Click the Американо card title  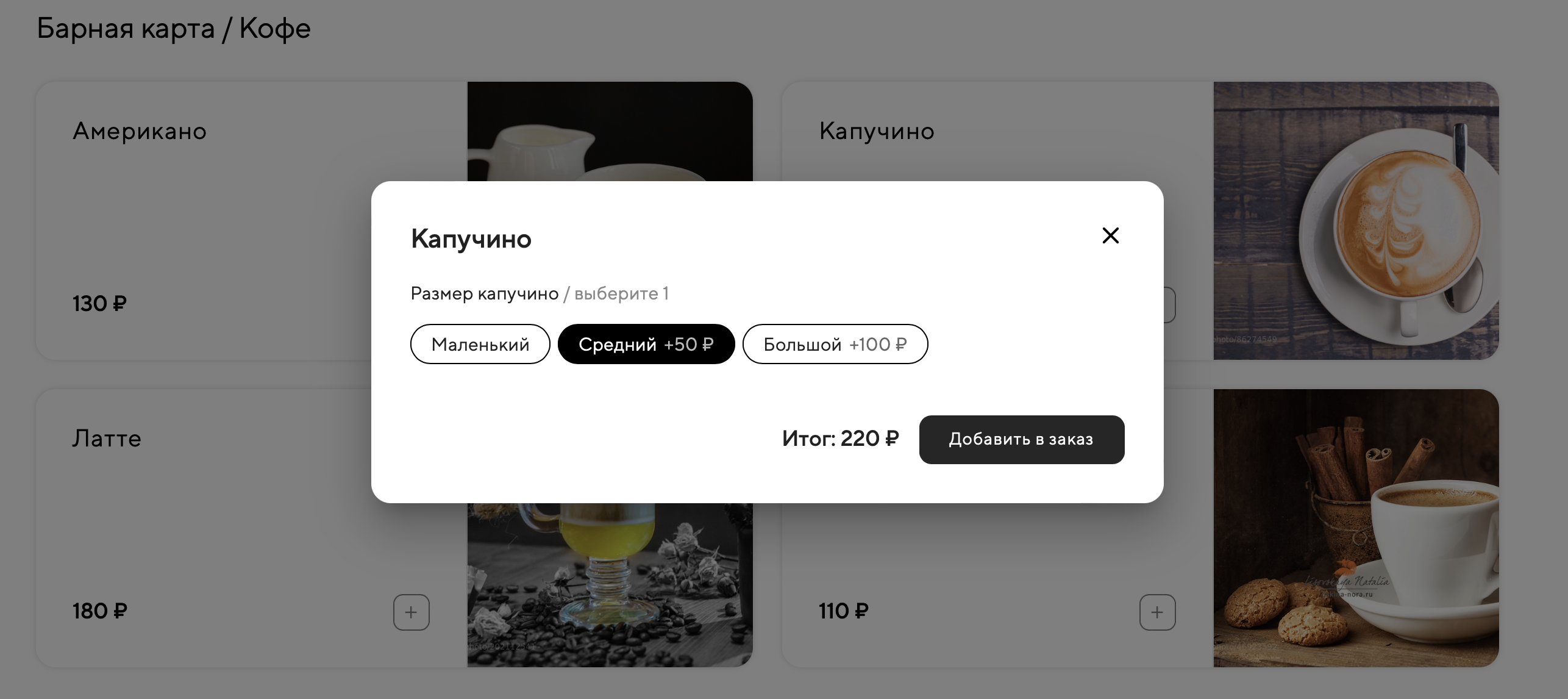(140, 131)
